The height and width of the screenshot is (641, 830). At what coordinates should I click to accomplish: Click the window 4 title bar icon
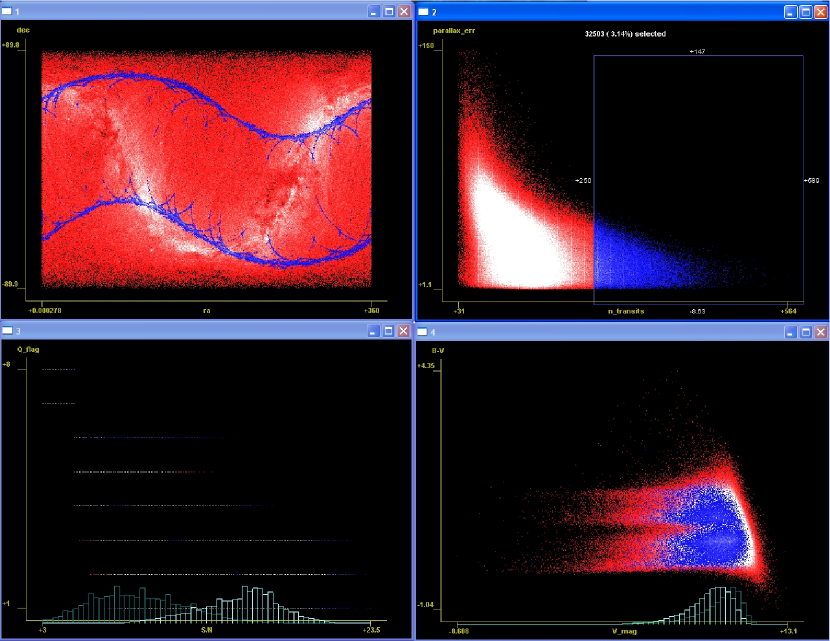pos(423,330)
